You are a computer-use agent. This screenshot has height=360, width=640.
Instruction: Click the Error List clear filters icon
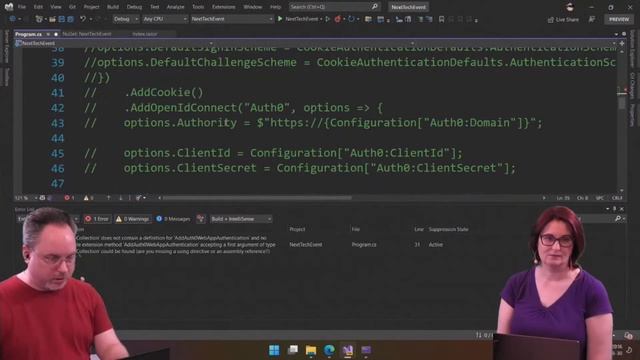coord(200,219)
